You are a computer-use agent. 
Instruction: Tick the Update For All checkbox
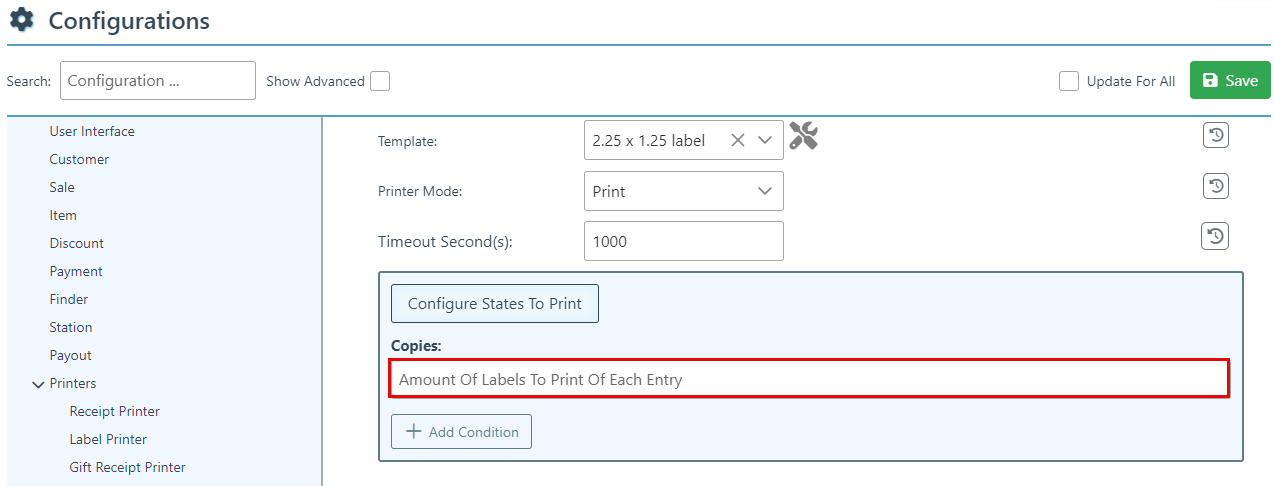(1069, 81)
